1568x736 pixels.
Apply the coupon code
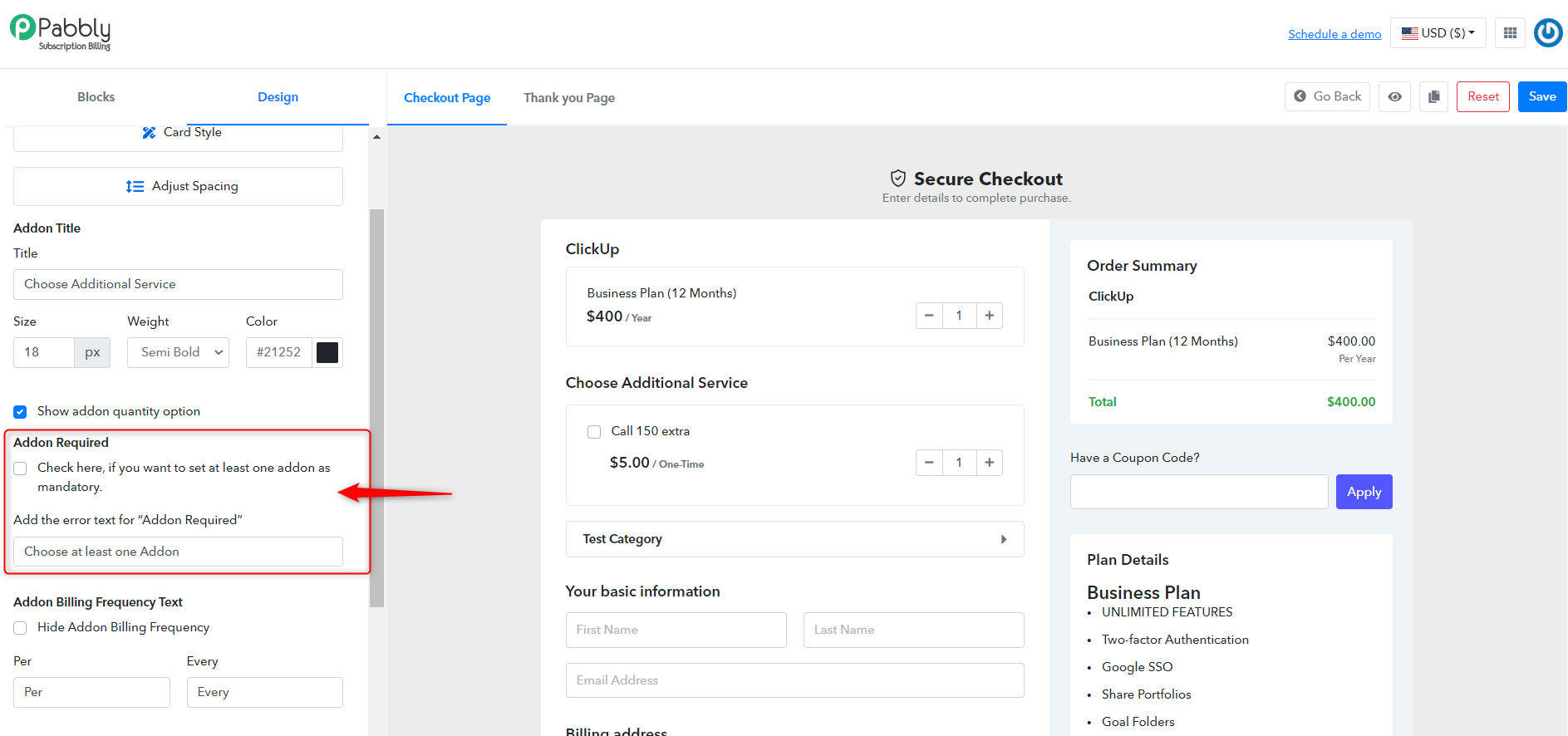pyautogui.click(x=1364, y=492)
